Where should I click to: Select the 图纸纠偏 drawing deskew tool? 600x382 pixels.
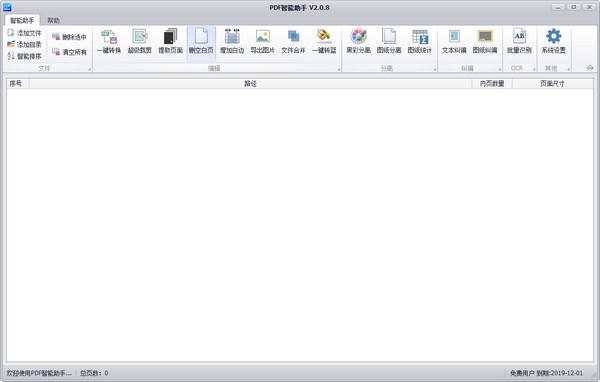[x=485, y=42]
